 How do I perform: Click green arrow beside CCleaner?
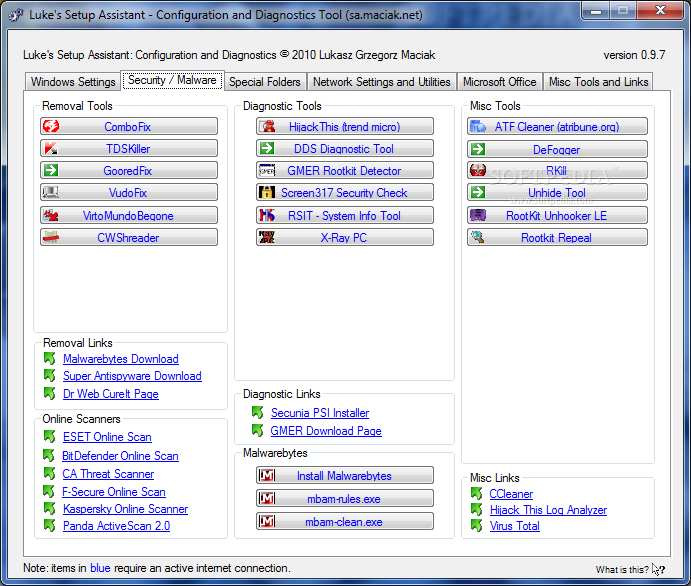tap(476, 493)
